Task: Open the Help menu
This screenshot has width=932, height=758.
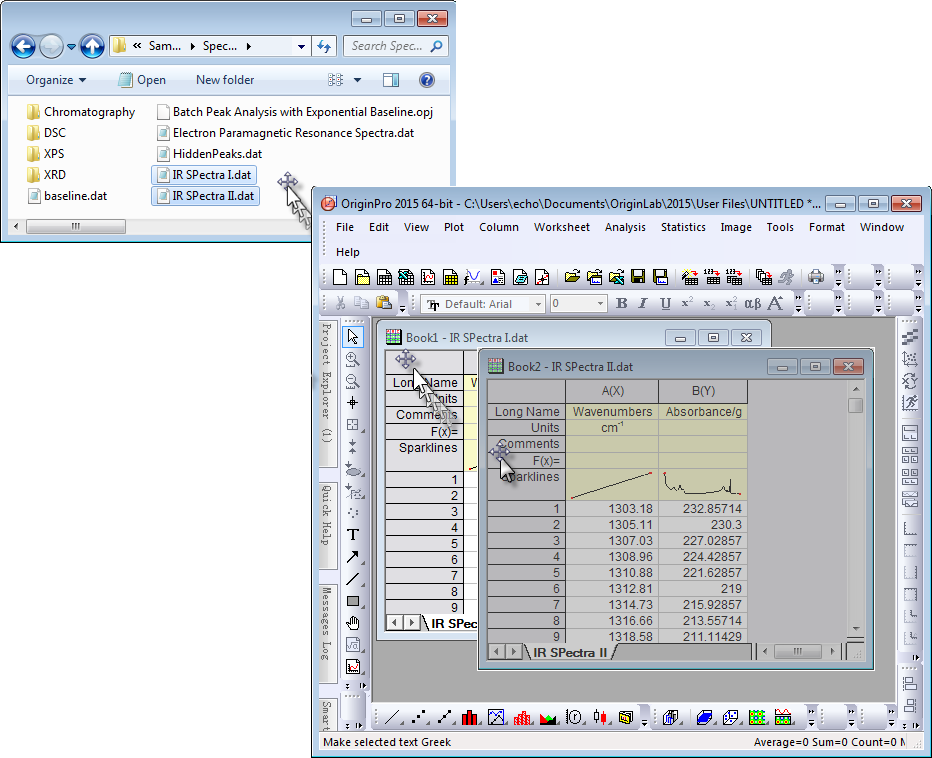Action: click(348, 252)
